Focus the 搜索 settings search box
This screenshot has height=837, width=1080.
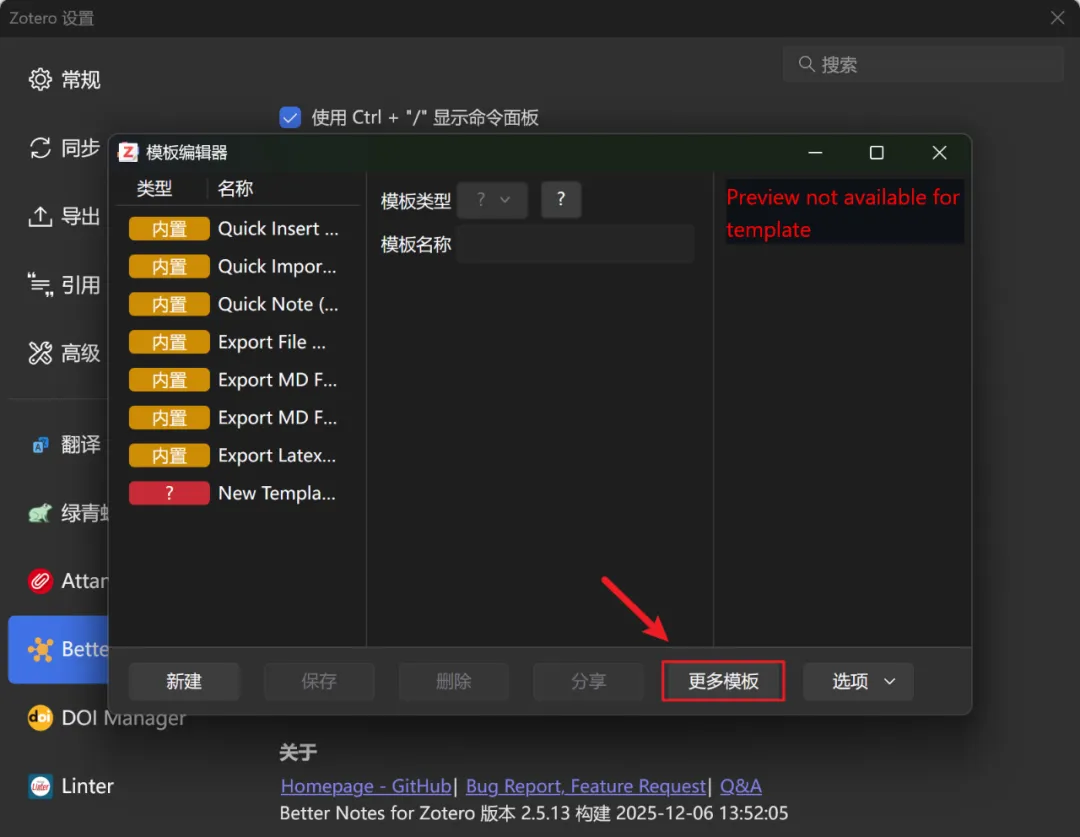point(923,64)
